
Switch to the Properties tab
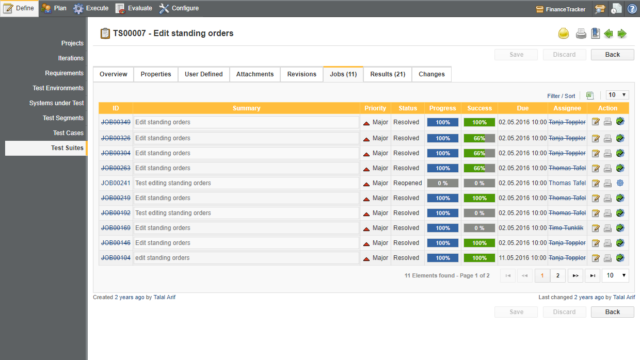(156, 74)
